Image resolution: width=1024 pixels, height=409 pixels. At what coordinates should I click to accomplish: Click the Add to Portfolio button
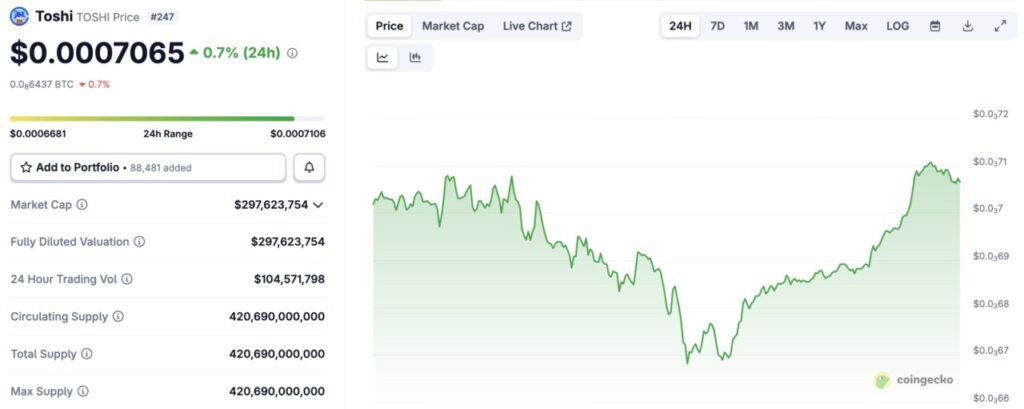148,168
